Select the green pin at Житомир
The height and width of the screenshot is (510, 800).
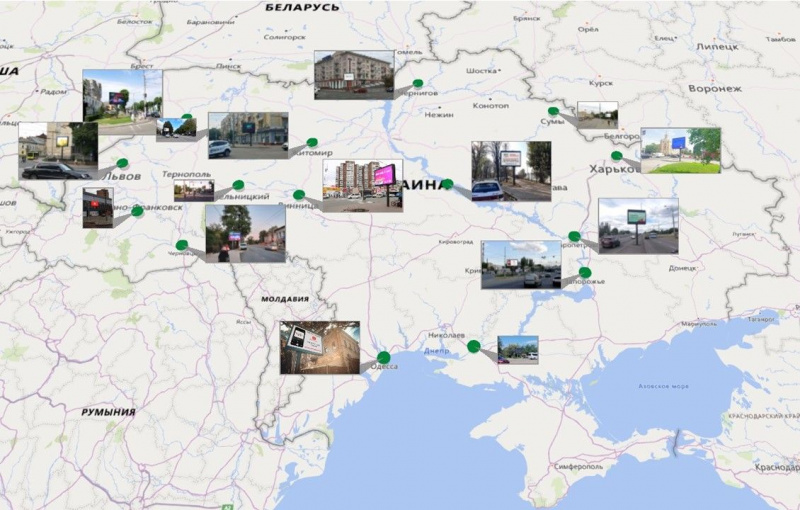tap(312, 143)
